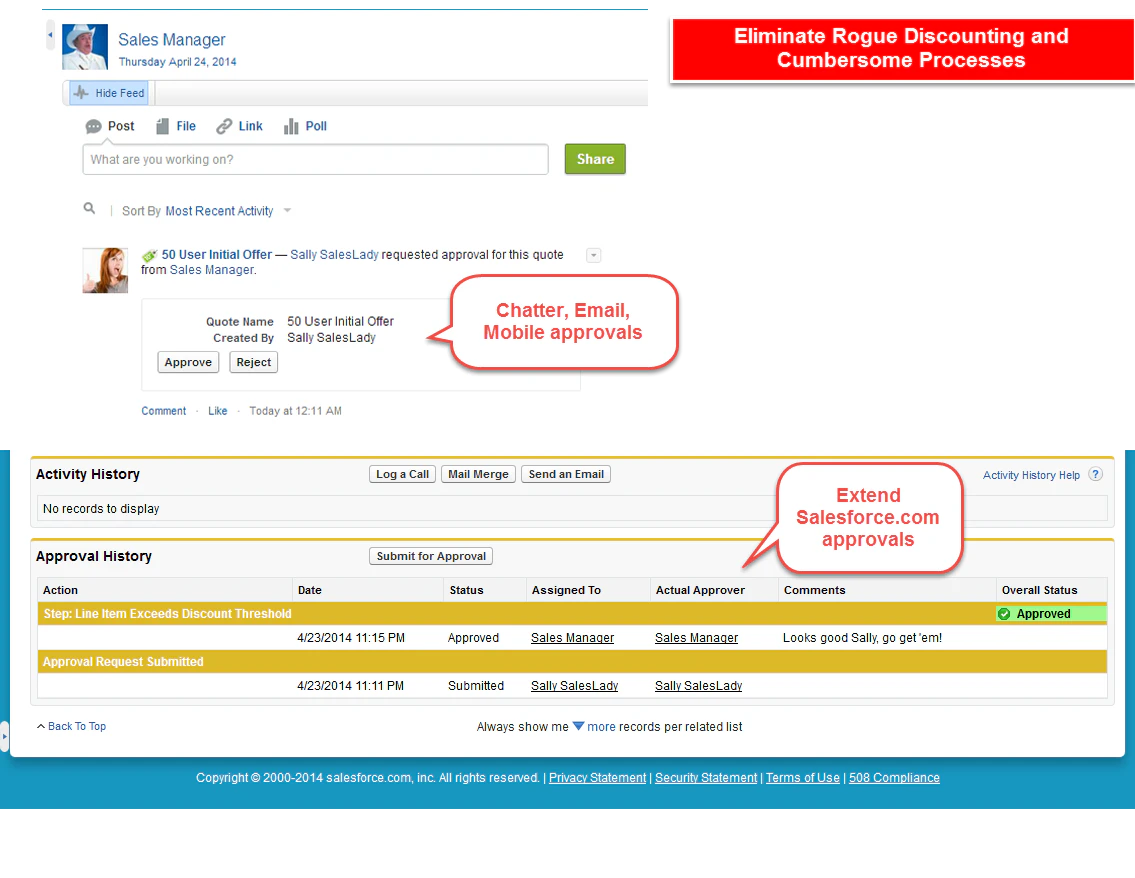This screenshot has width=1135, height=878.
Task: Click the Link chain icon
Action: pos(224,127)
